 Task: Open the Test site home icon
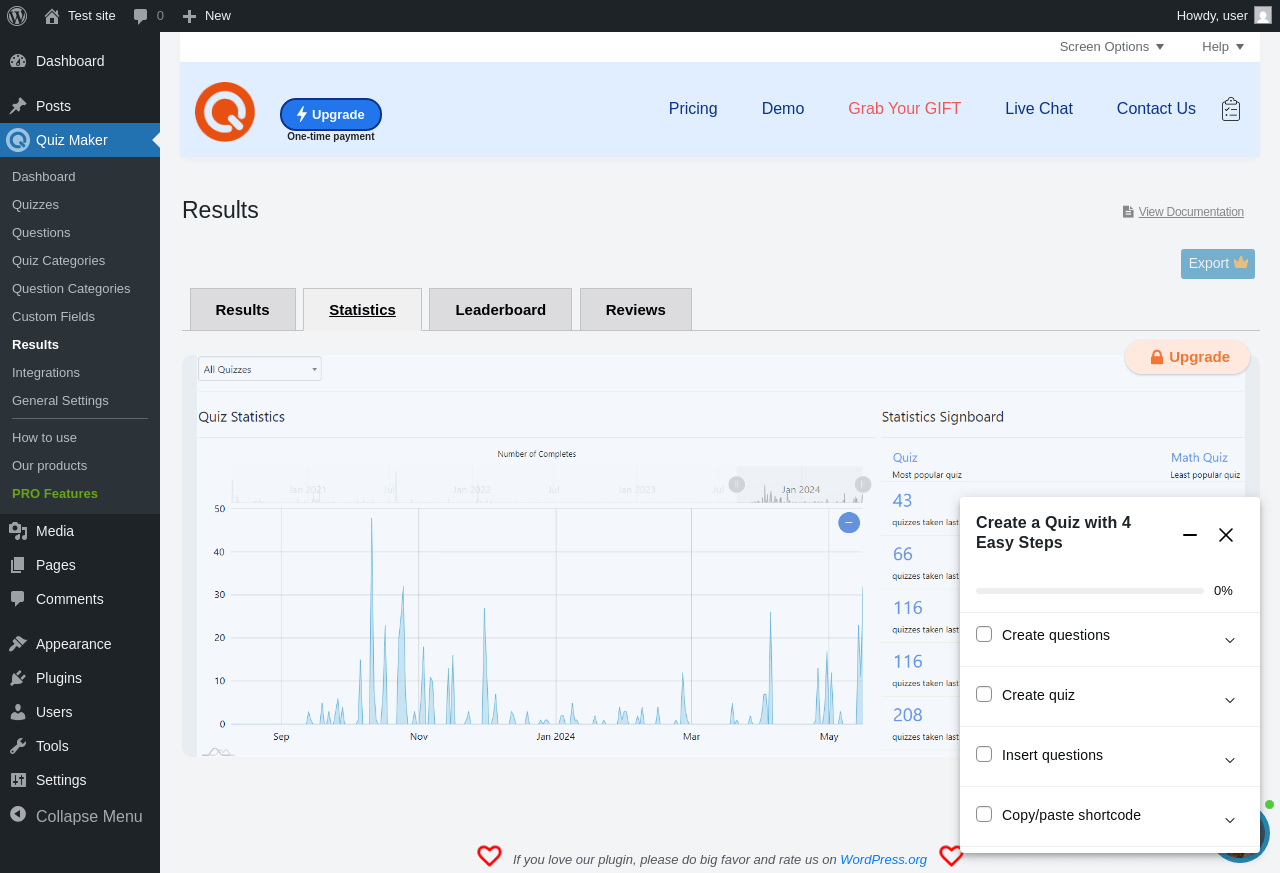click(x=52, y=16)
